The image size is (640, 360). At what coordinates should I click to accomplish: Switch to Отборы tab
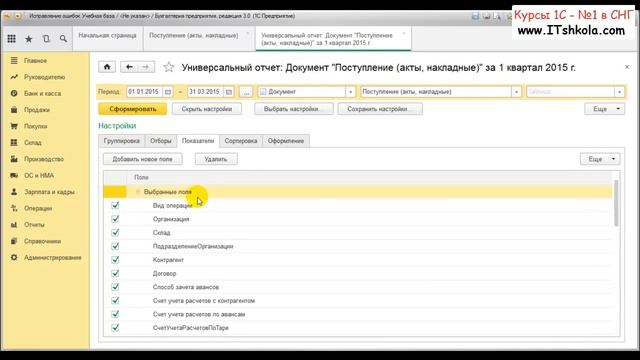[161, 141]
